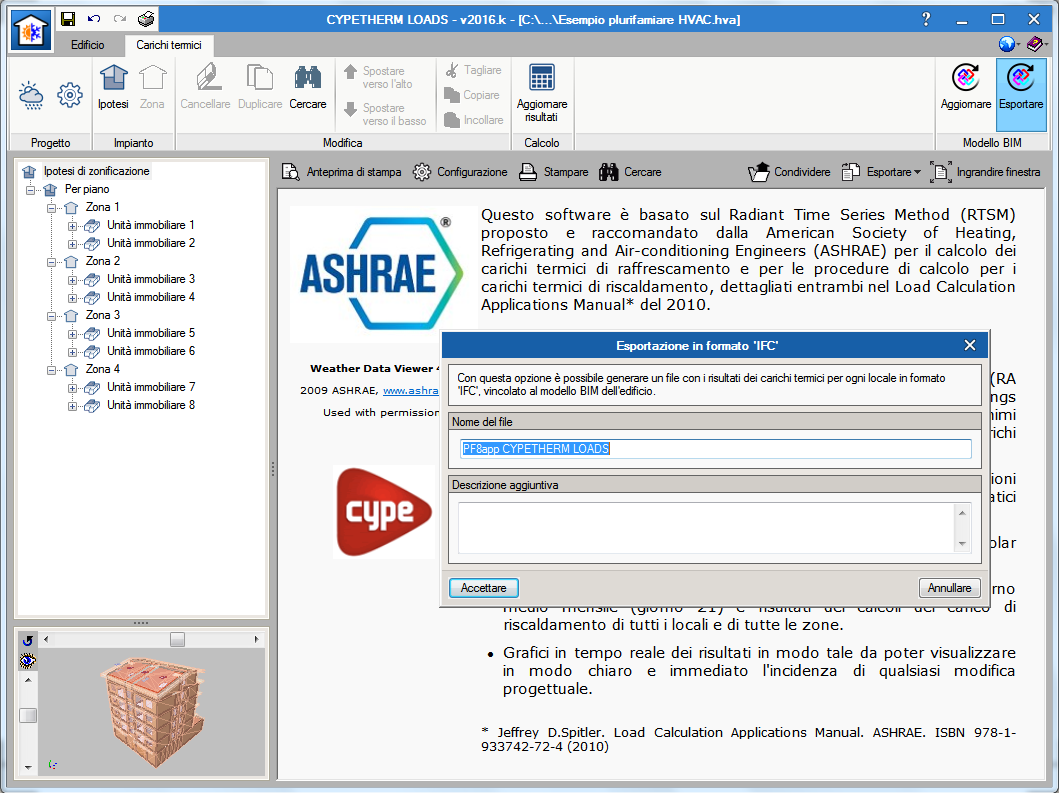Click the help book icon at top right
This screenshot has height=793, width=1059.
pyautogui.click(x=1035, y=45)
